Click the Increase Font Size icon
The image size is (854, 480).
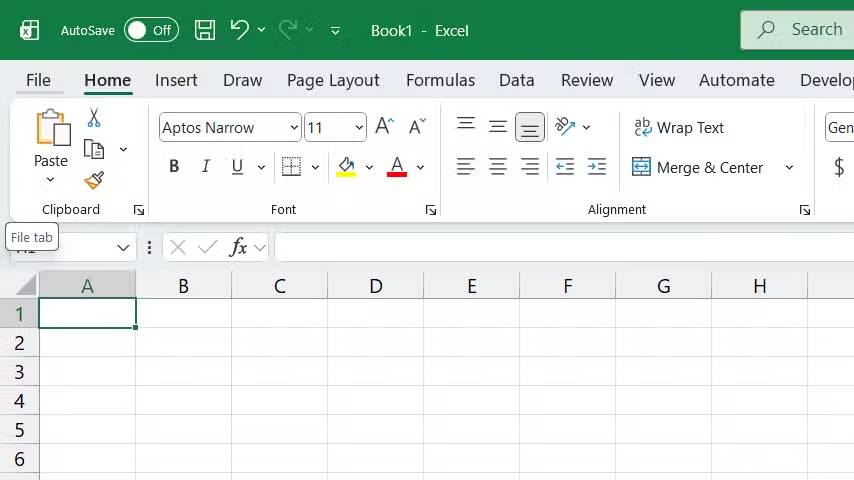tap(385, 126)
